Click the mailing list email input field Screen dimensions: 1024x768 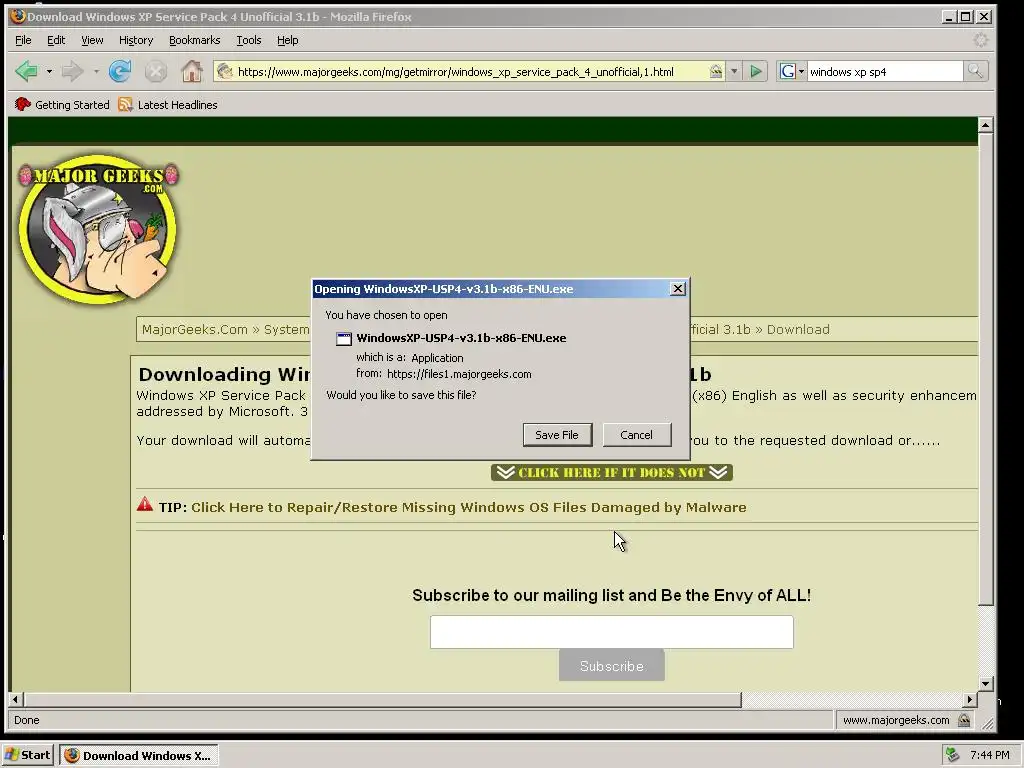pyautogui.click(x=612, y=632)
